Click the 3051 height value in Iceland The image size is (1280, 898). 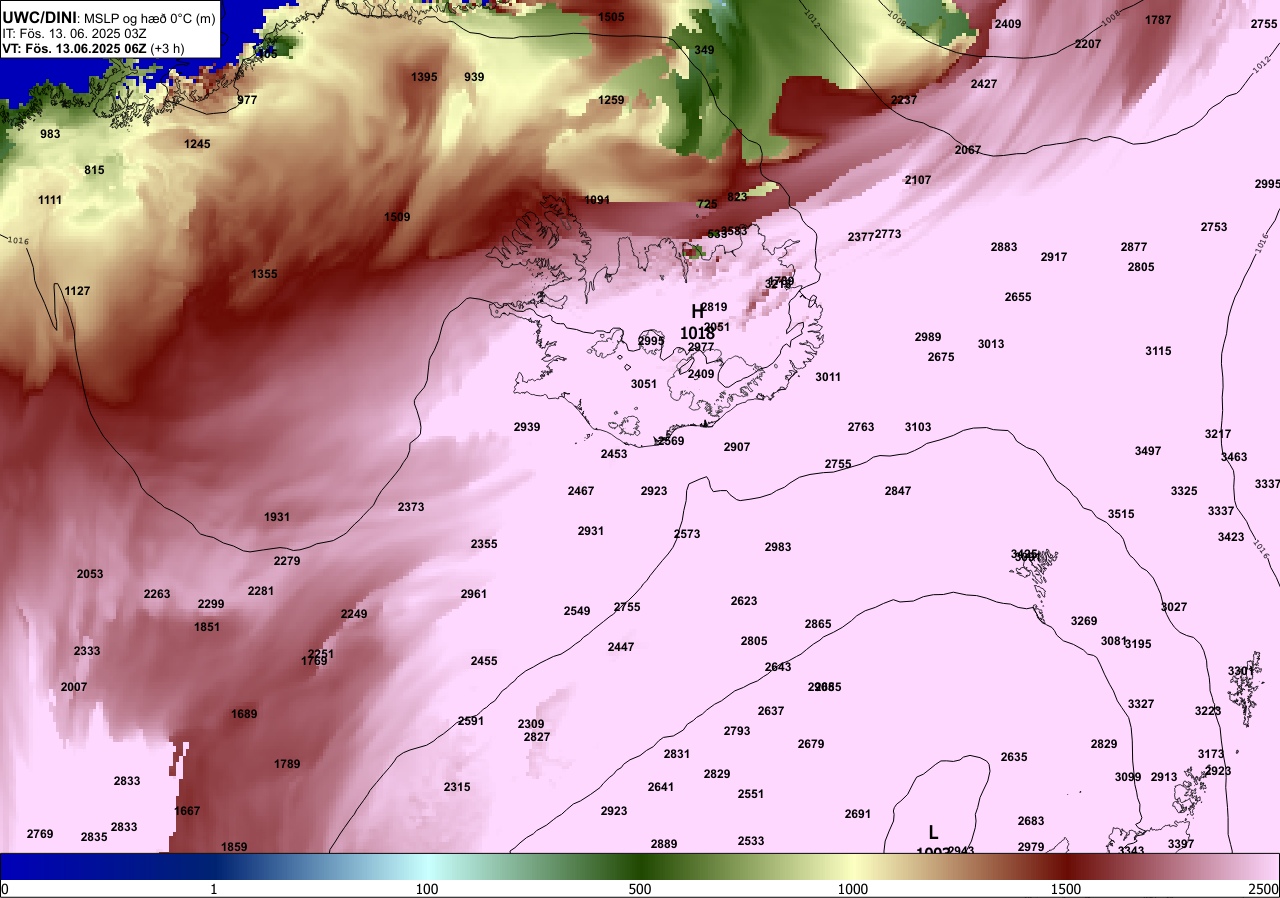[x=644, y=384]
